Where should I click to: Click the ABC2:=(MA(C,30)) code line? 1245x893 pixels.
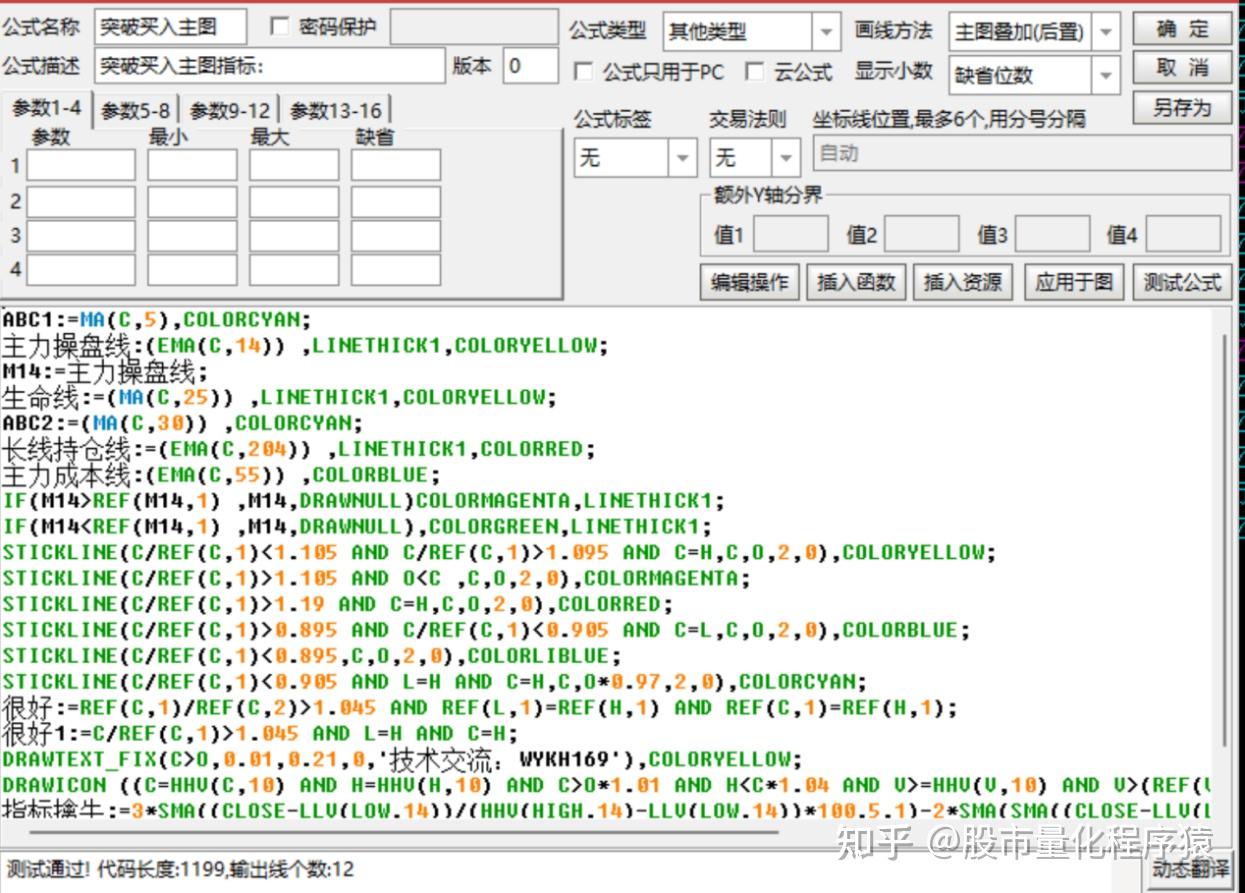tap(183, 423)
